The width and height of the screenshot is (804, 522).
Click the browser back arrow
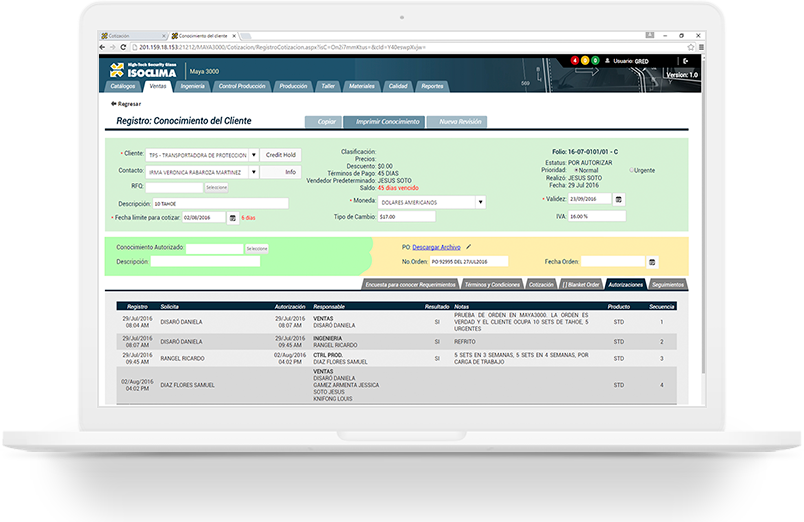coord(103,47)
